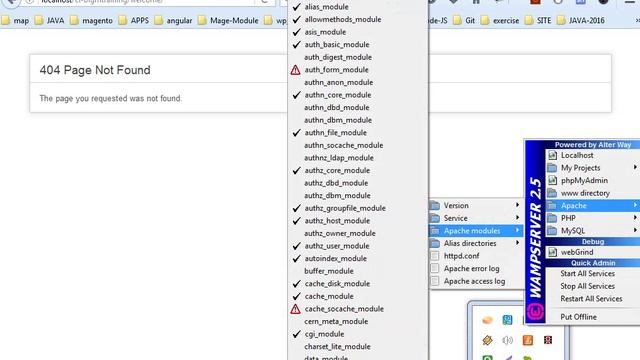Expand the PHP submenu arrow
This screenshot has width=640, height=360.
tap(635, 218)
